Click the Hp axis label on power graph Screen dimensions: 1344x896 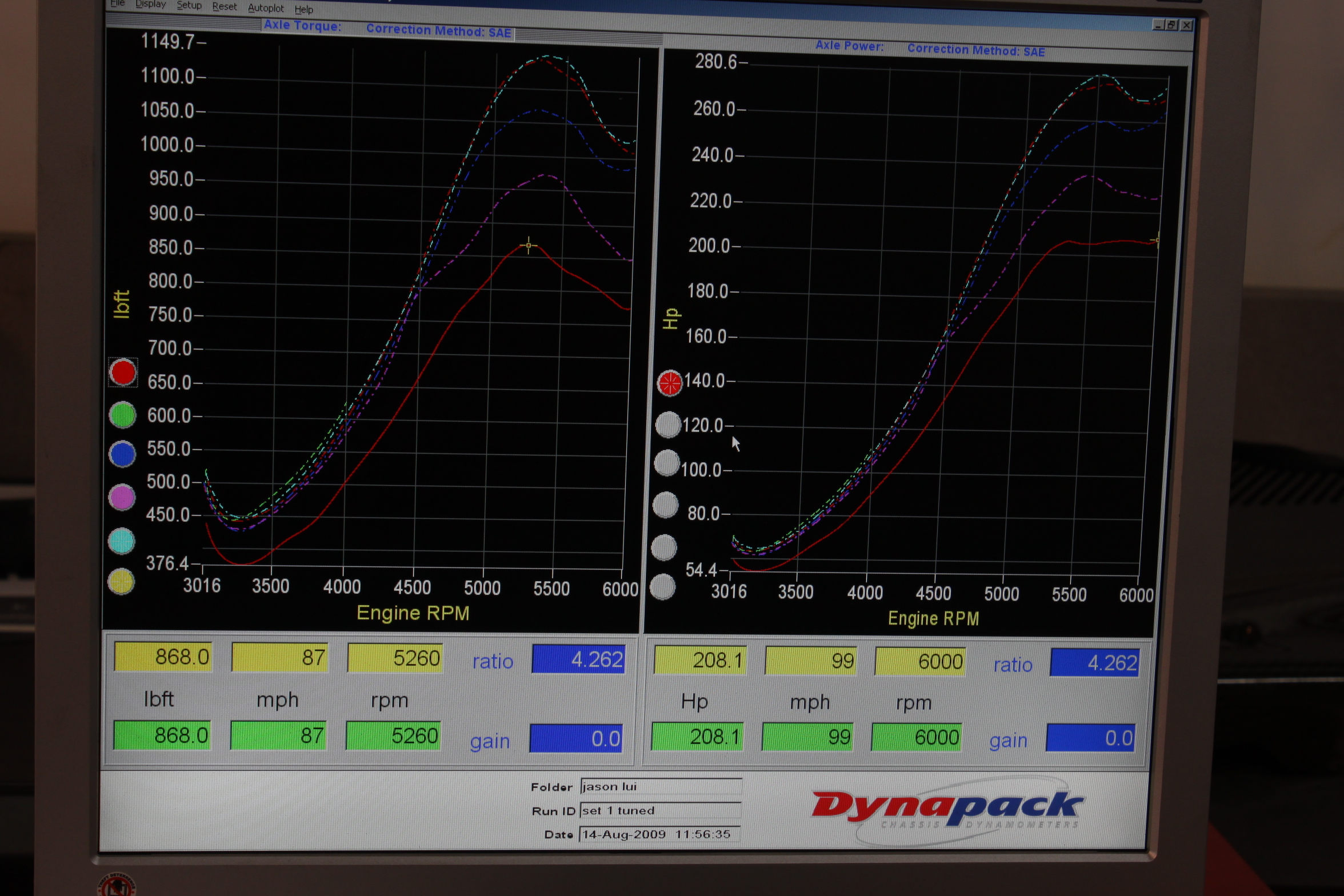coord(671,319)
